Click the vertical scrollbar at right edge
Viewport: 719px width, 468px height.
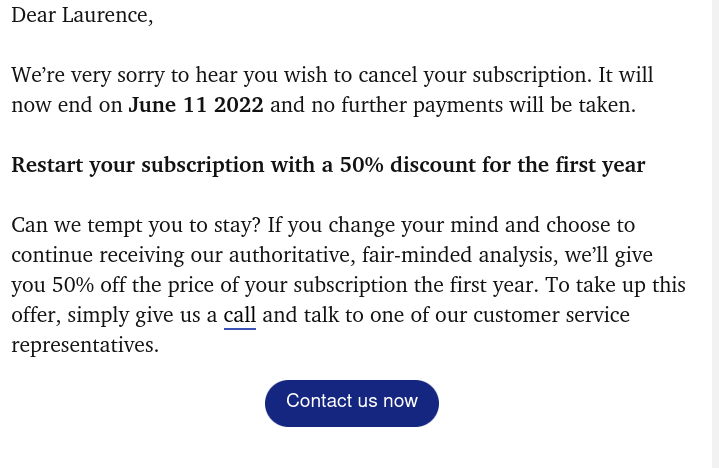pyautogui.click(x=715, y=234)
